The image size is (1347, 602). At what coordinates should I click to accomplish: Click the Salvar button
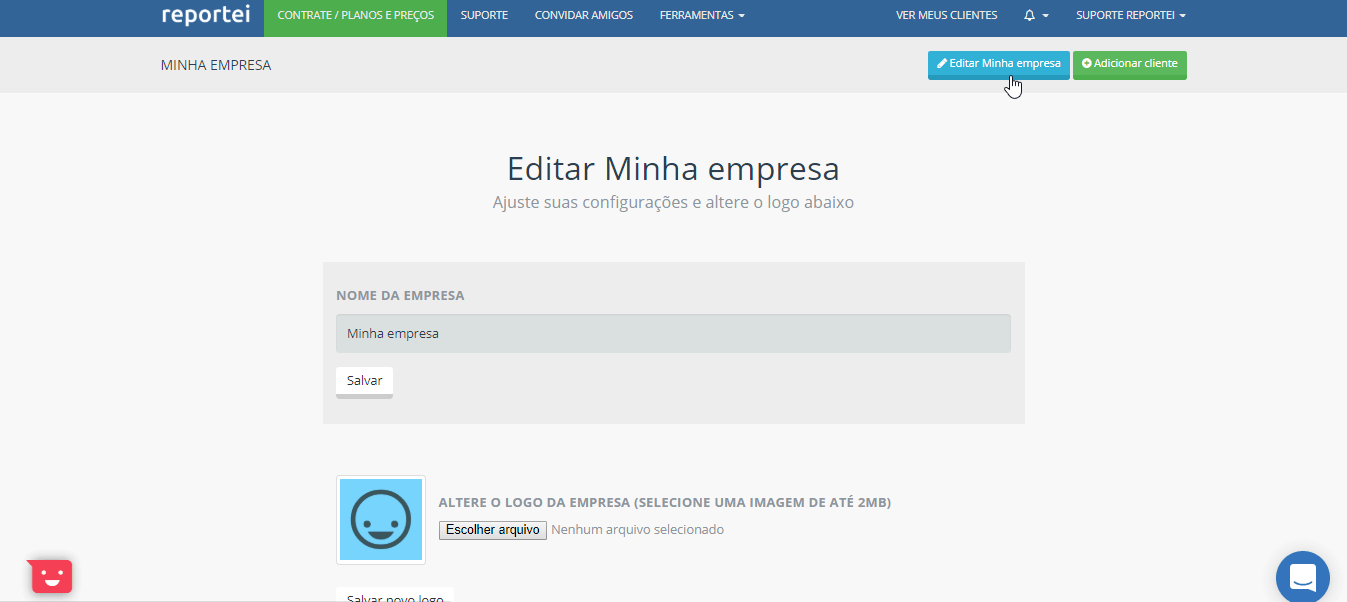coord(363,380)
